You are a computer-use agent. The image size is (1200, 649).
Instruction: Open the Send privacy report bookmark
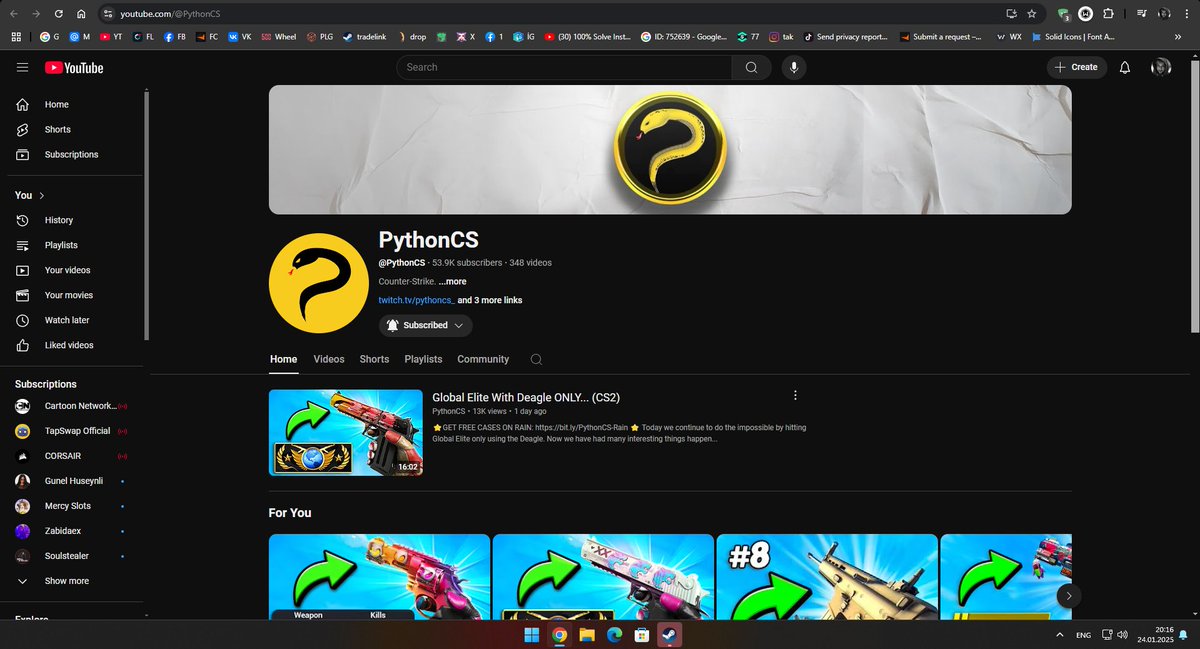coord(845,36)
